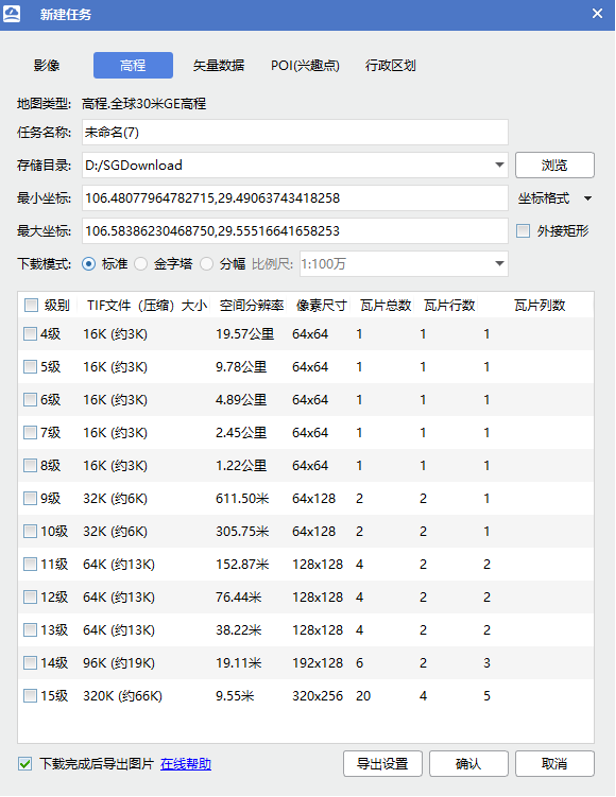616x797 pixels.
Task: Tick the 15级 level checkbox
Action: [30, 696]
